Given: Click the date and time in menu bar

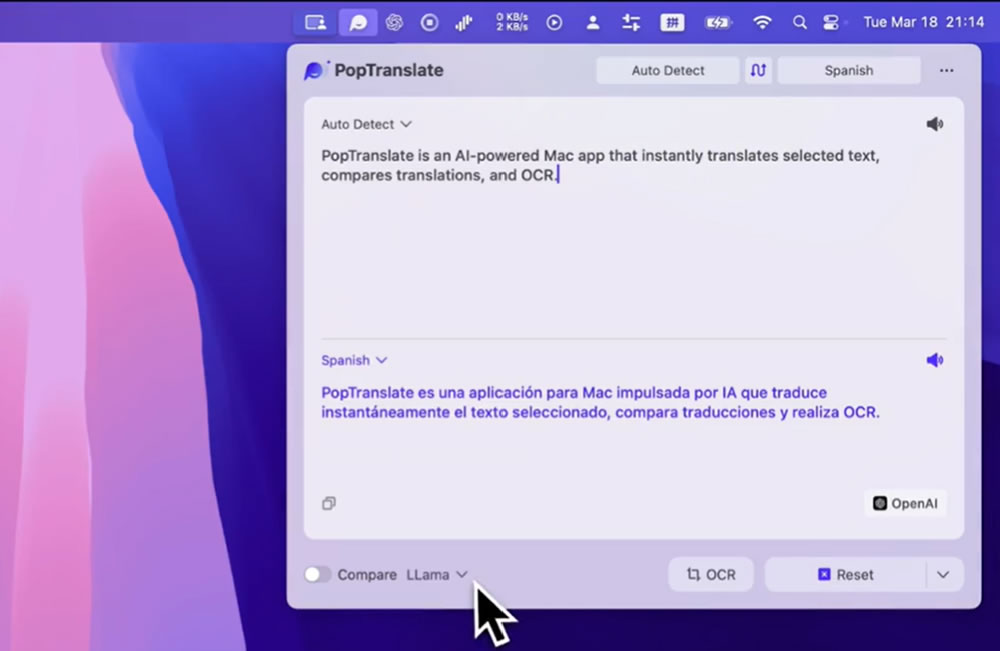Looking at the screenshot, I should (x=923, y=22).
